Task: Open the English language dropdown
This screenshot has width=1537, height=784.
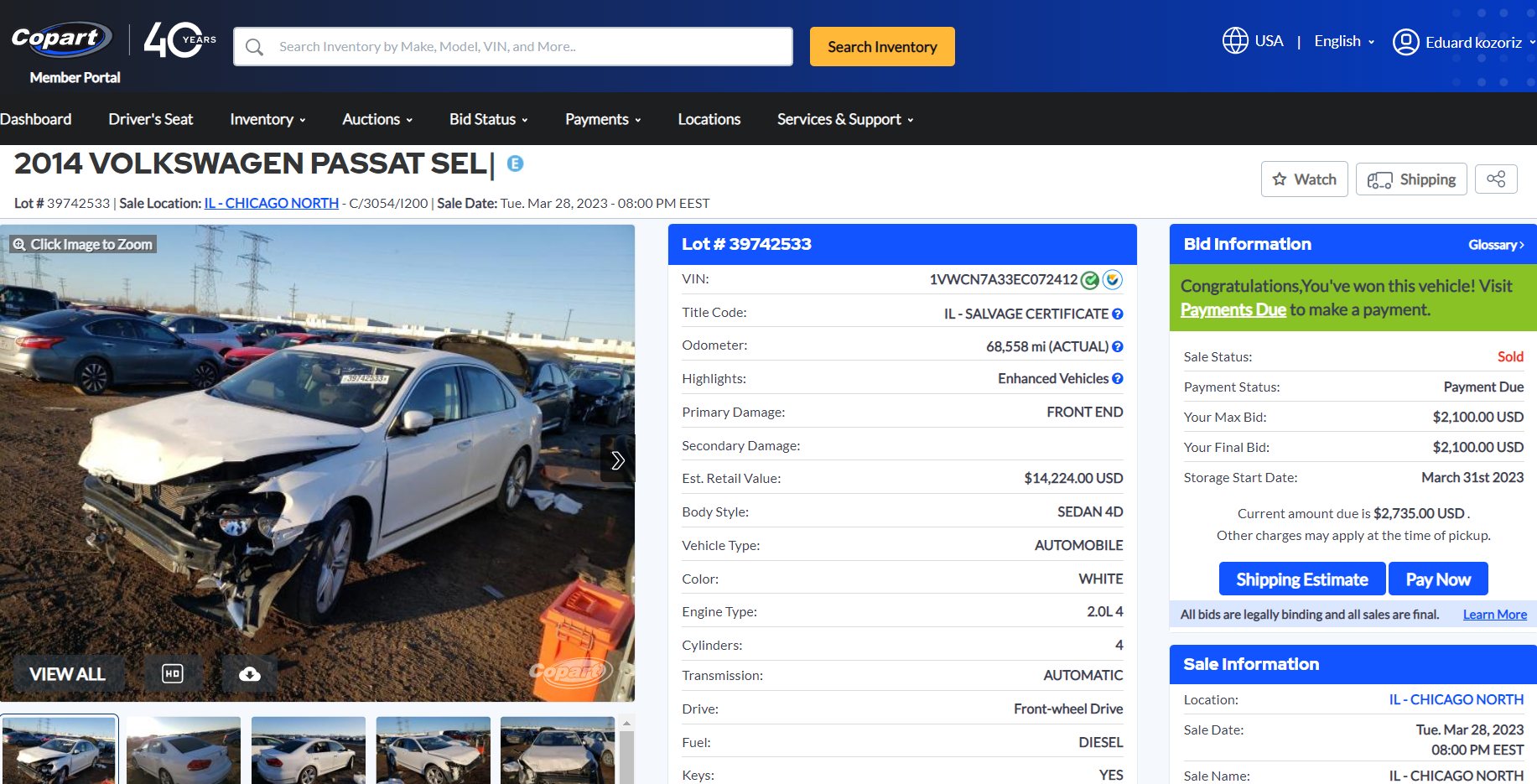Action: 1344,41
